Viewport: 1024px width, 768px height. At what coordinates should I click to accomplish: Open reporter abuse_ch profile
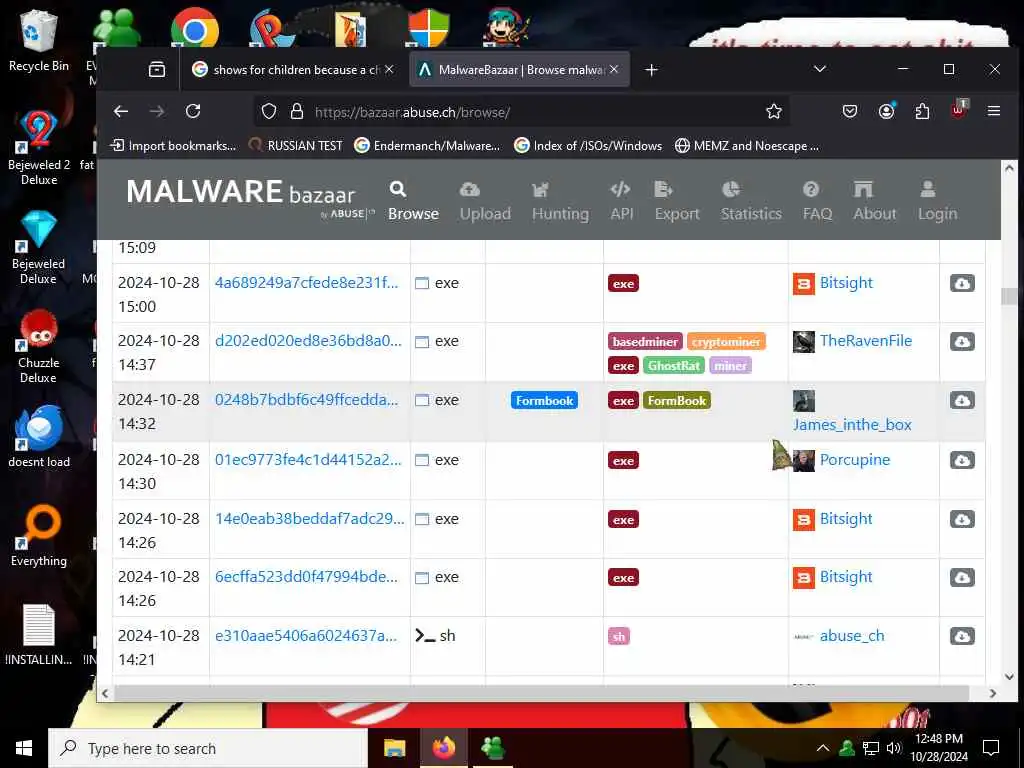click(852, 635)
